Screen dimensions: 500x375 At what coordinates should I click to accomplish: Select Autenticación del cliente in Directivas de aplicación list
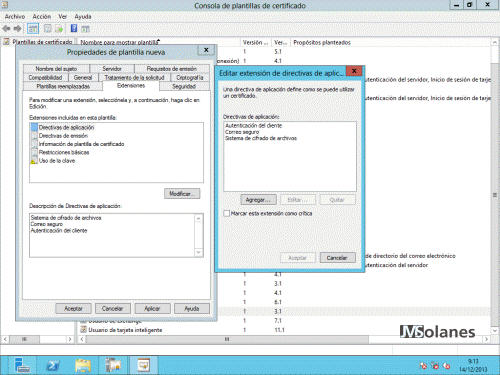pos(254,126)
